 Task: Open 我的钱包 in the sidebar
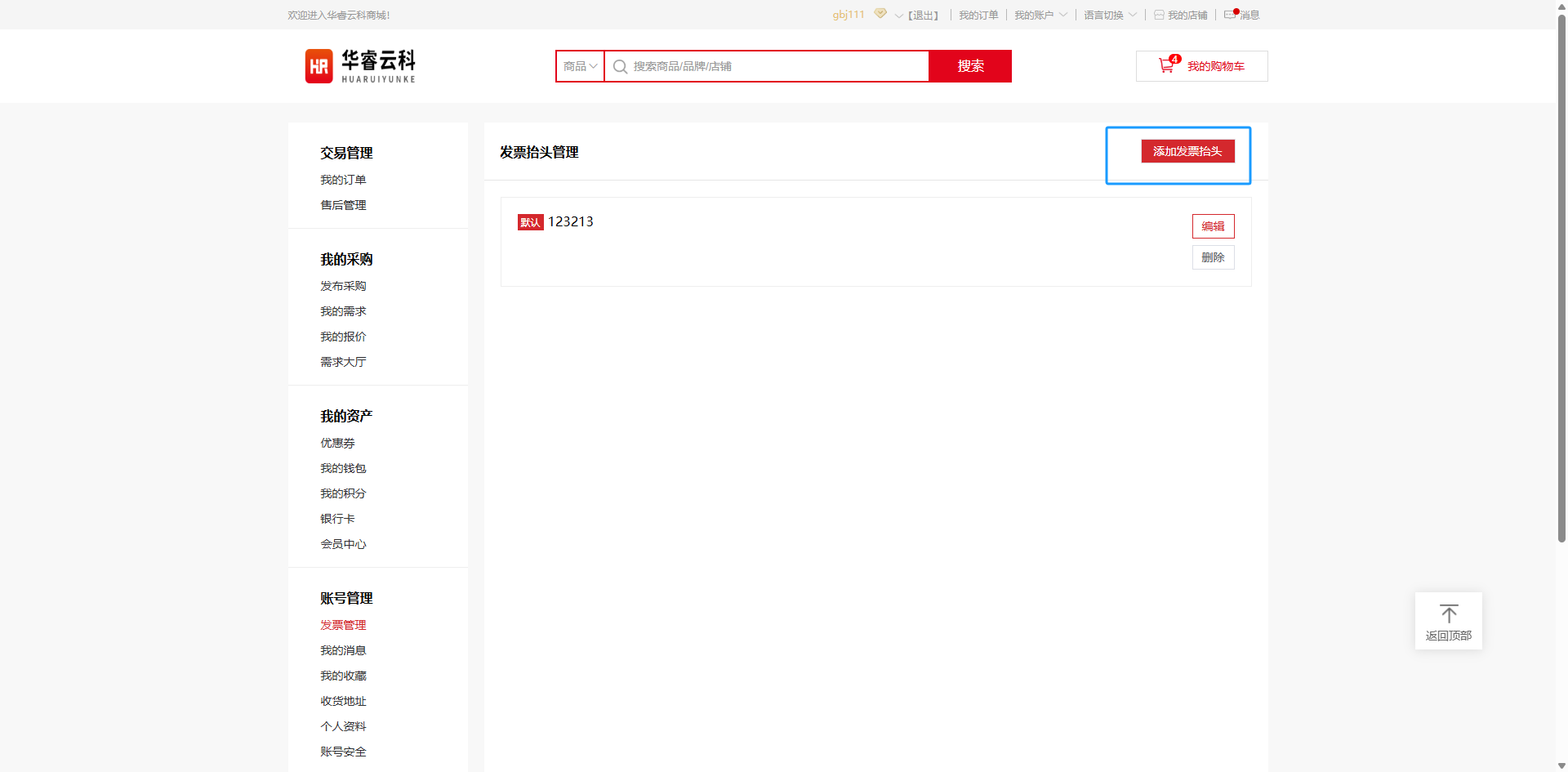point(343,468)
